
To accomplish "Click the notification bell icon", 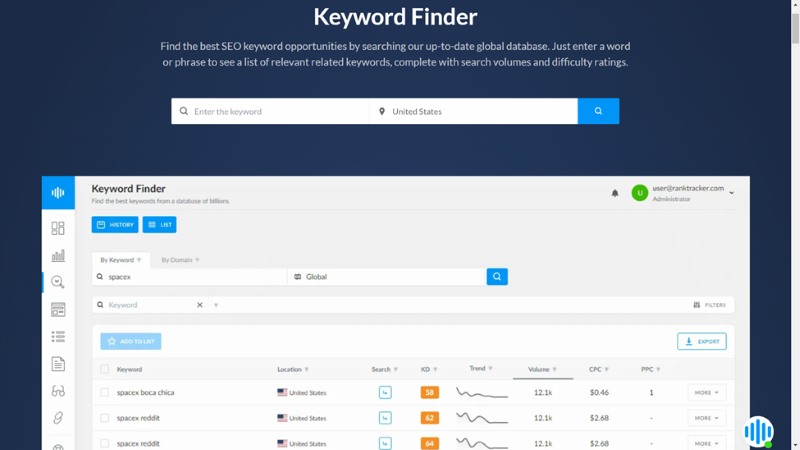I will tap(615, 193).
